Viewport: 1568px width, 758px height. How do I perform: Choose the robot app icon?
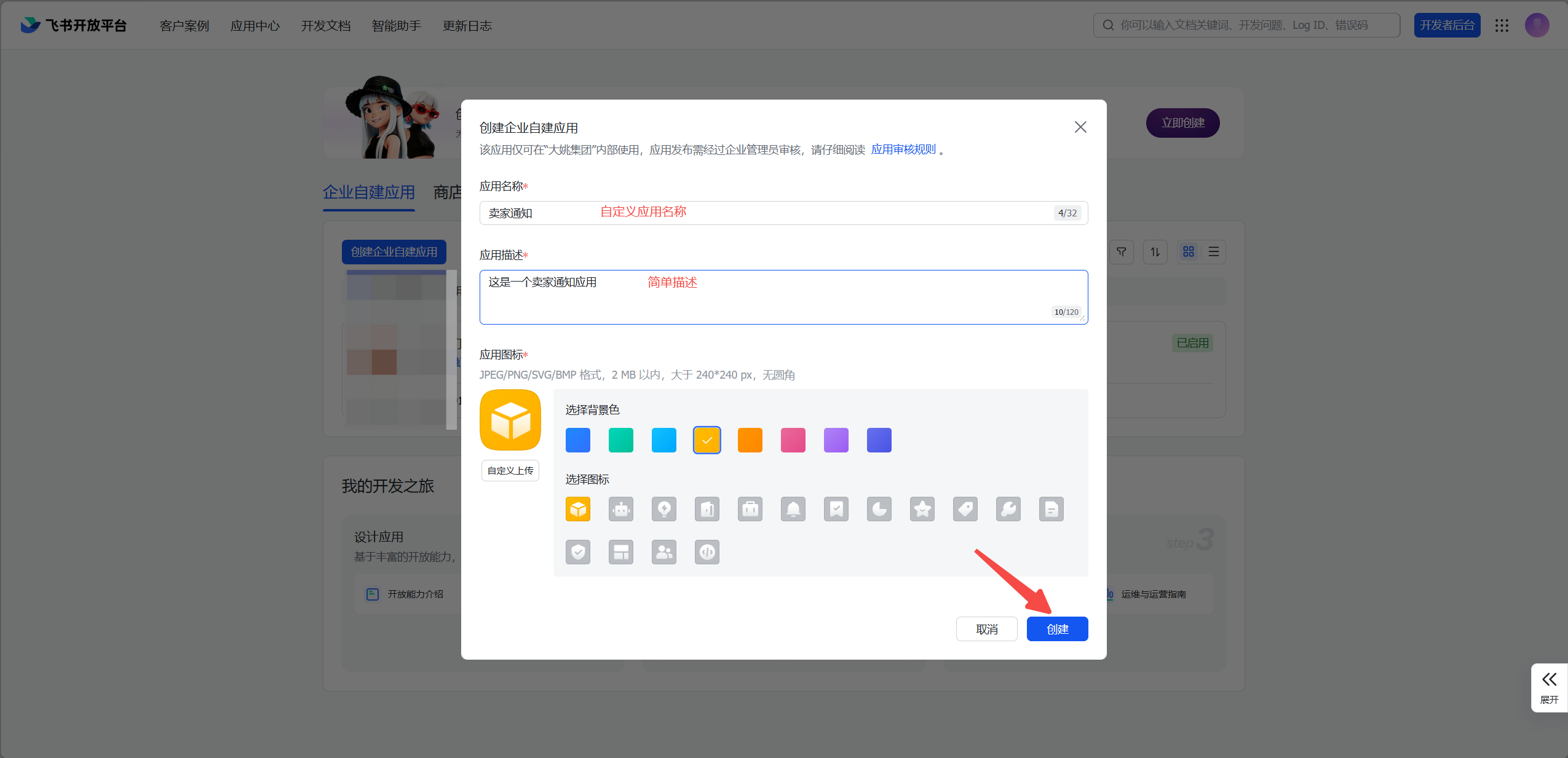point(621,509)
